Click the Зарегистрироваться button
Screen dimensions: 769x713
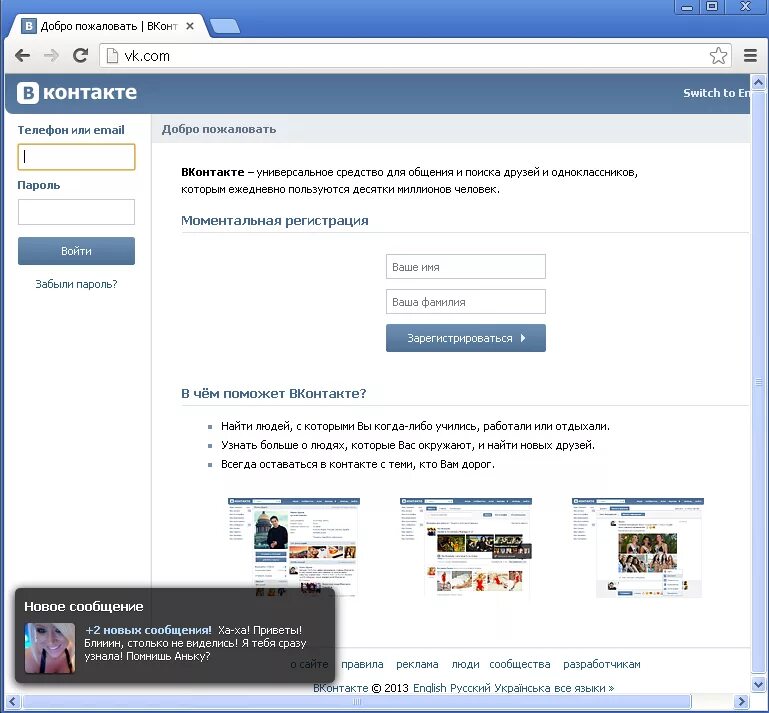466,338
